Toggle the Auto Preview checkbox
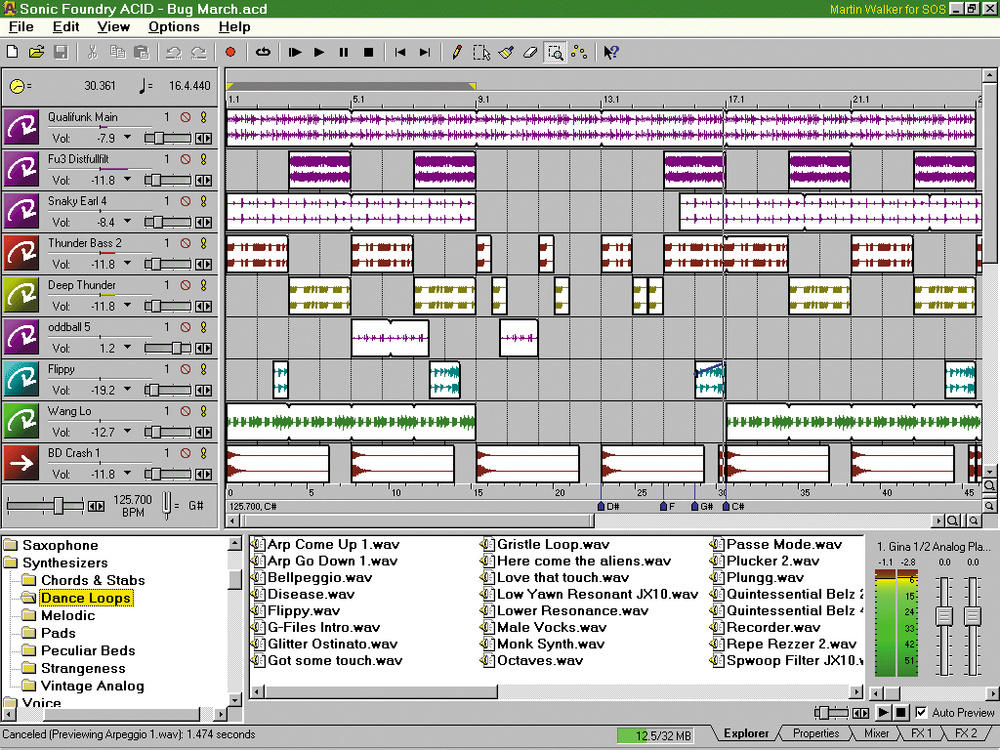 [921, 712]
